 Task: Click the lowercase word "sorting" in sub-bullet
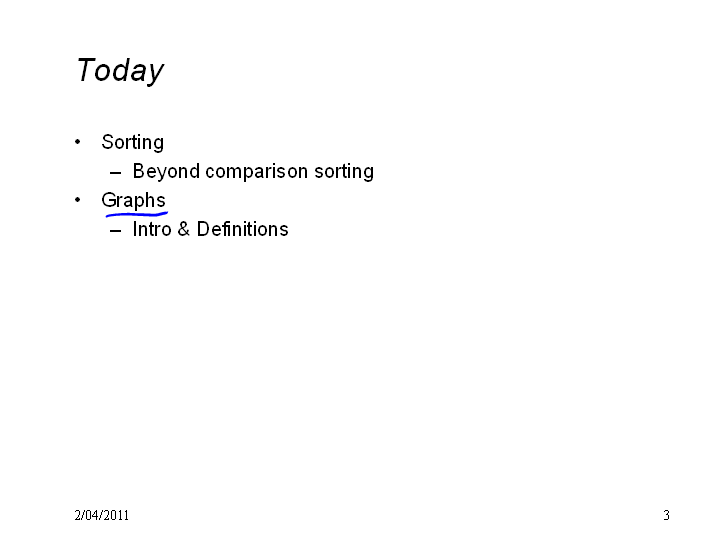click(x=344, y=172)
